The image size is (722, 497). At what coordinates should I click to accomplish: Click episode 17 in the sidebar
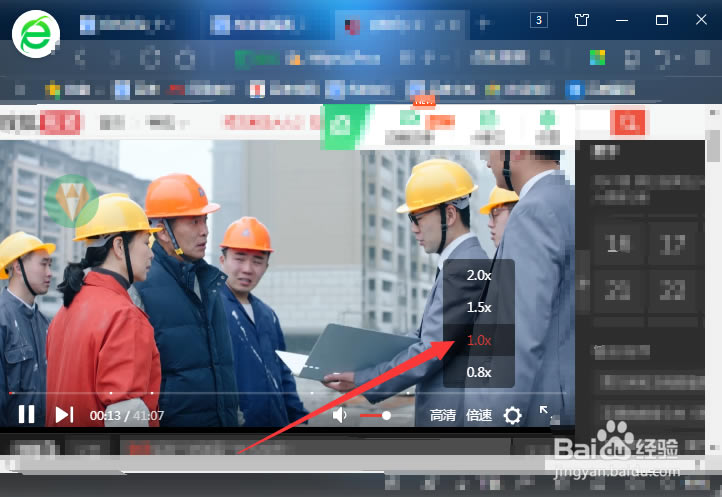coord(672,243)
